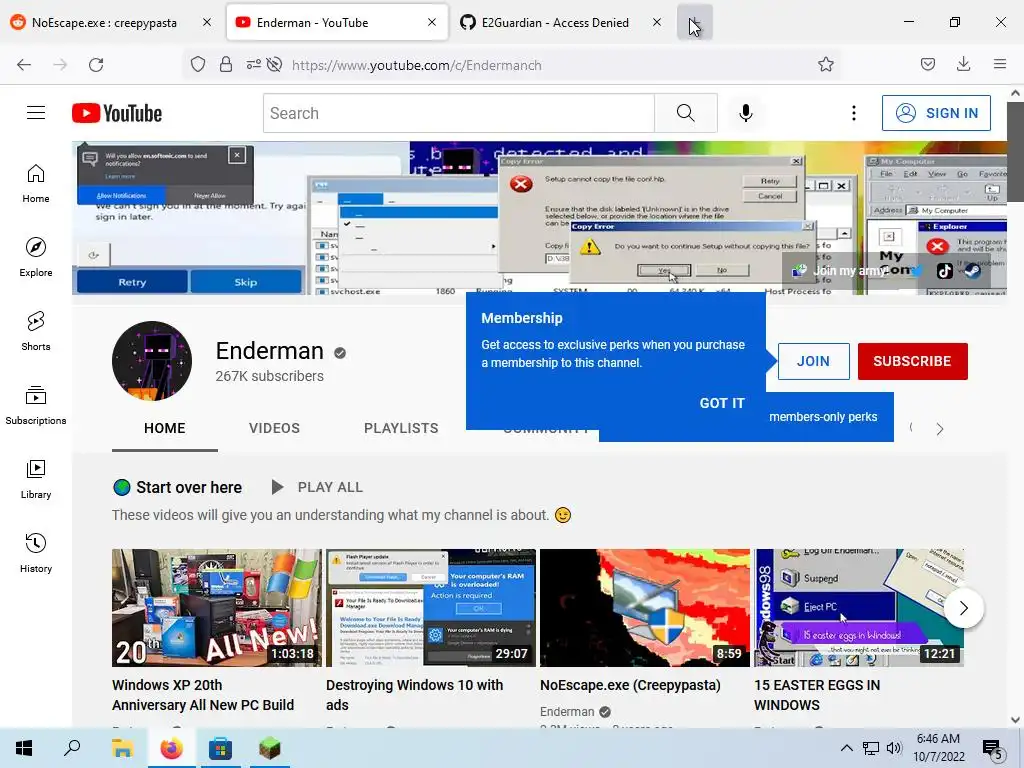Go to Home in sidebar

point(36,184)
